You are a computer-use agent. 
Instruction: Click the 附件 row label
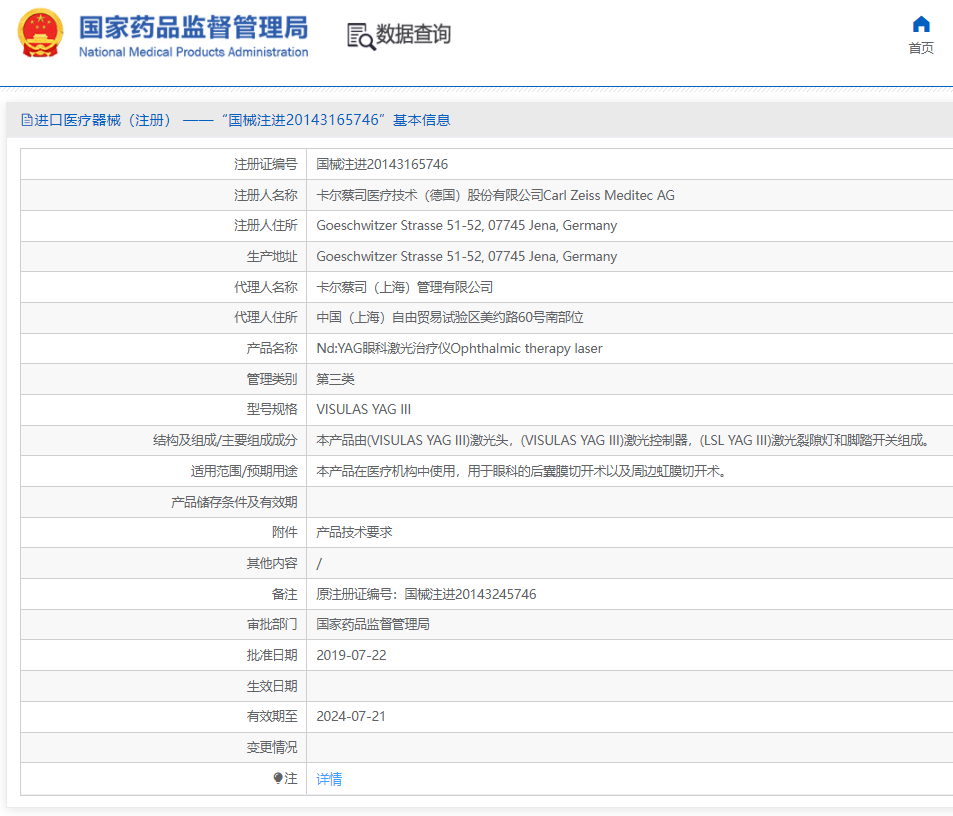(x=284, y=532)
